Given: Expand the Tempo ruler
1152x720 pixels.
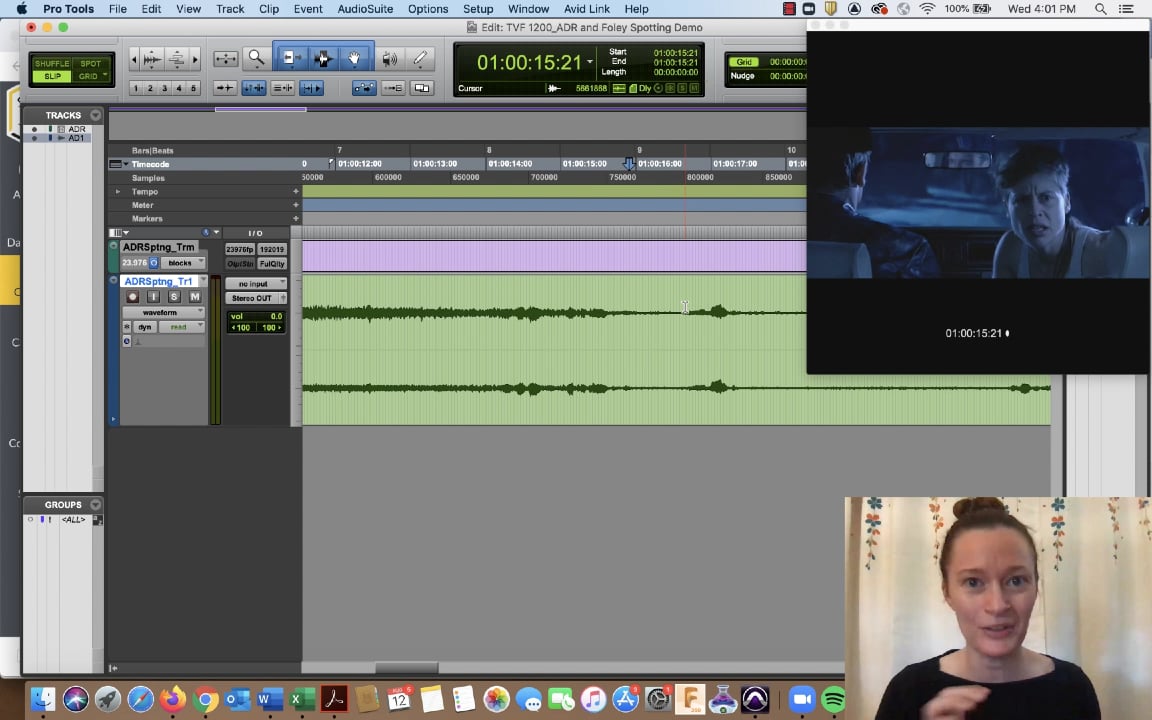Looking at the screenshot, I should (118, 192).
